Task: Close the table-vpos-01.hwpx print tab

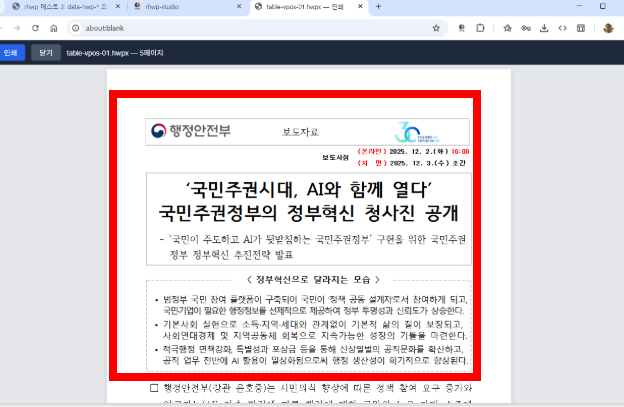Action: (360, 6)
